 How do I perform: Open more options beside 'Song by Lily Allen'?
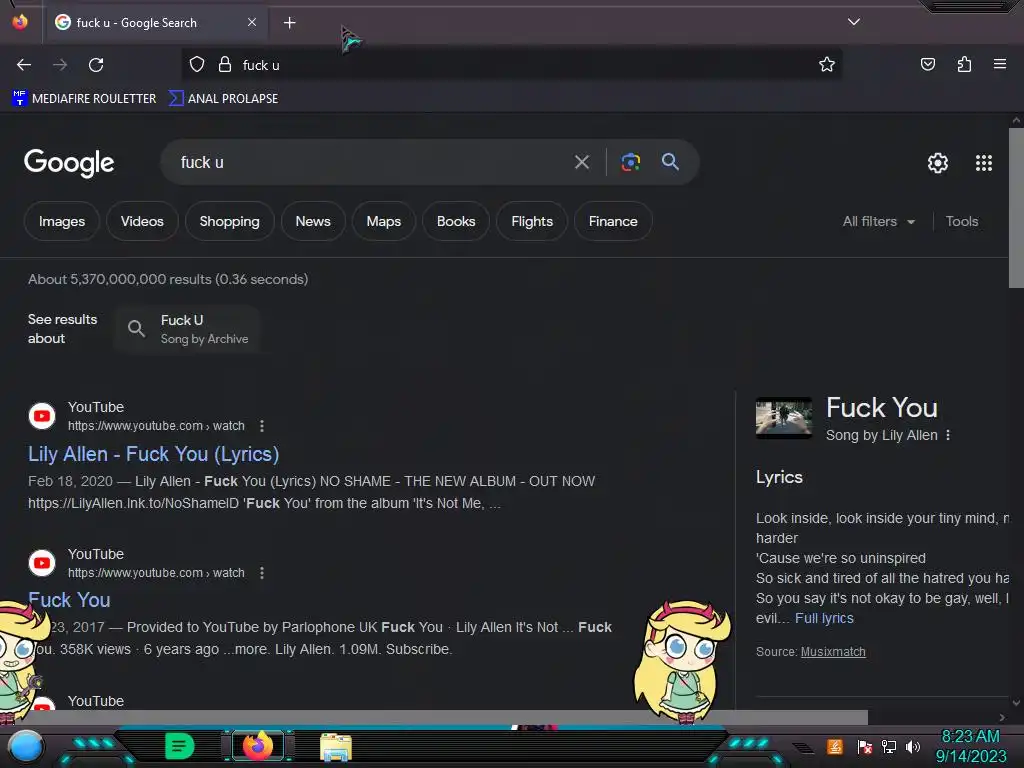[948, 435]
